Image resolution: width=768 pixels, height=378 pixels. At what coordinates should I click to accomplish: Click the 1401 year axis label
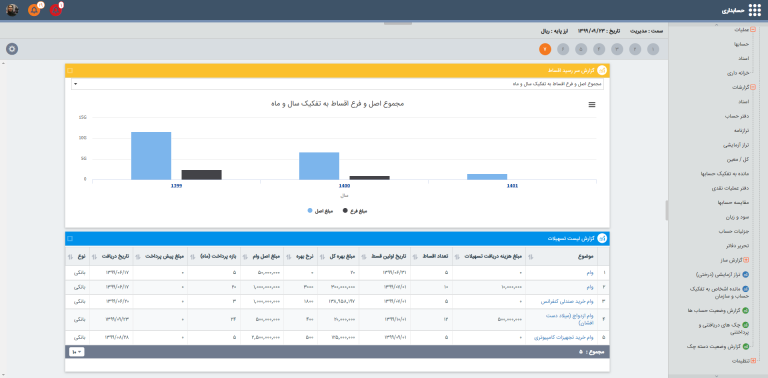(512, 186)
